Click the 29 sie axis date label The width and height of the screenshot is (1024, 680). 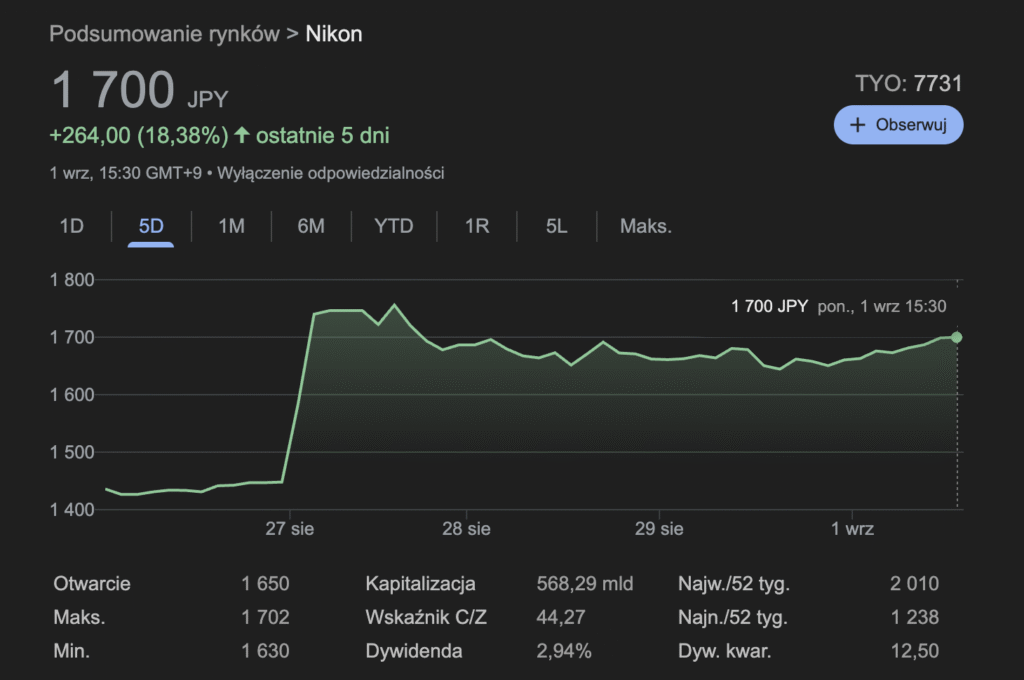coord(659,528)
